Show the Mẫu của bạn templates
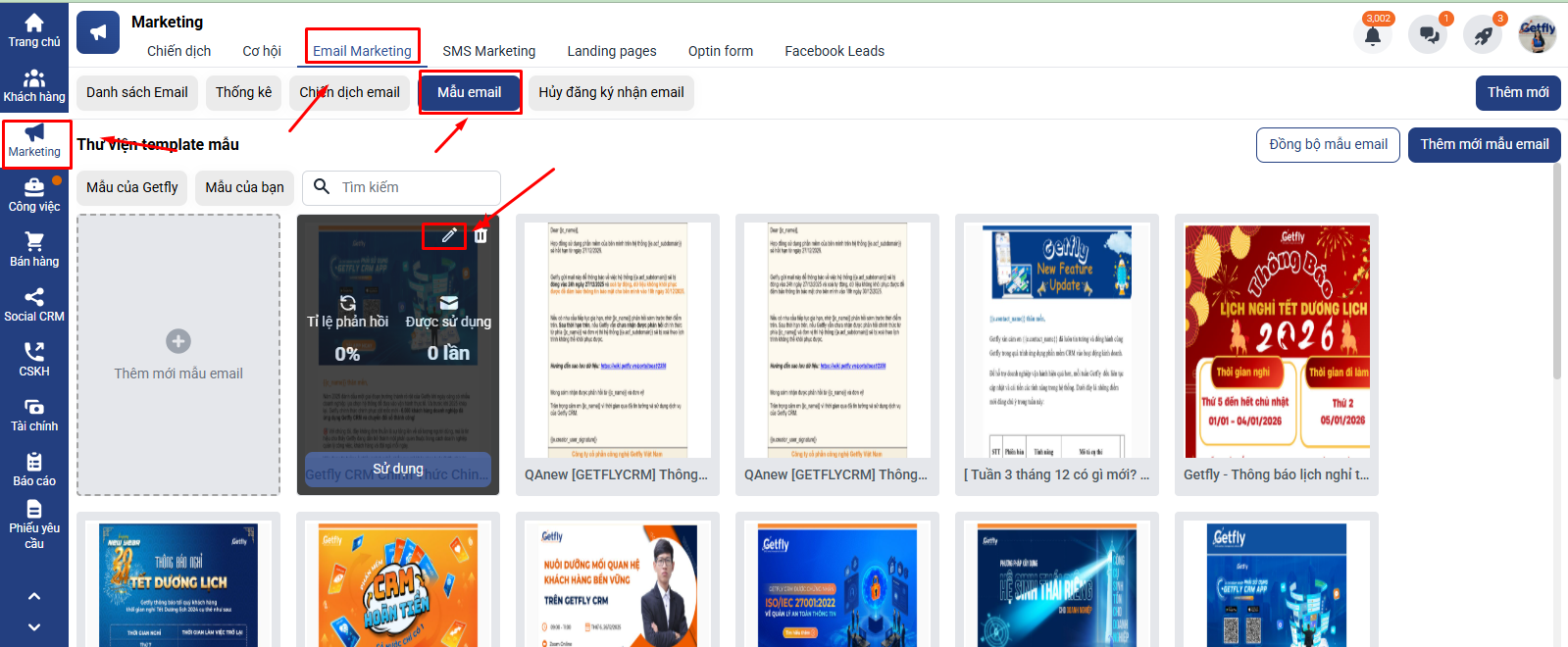The height and width of the screenshot is (647, 1568). pos(244,187)
